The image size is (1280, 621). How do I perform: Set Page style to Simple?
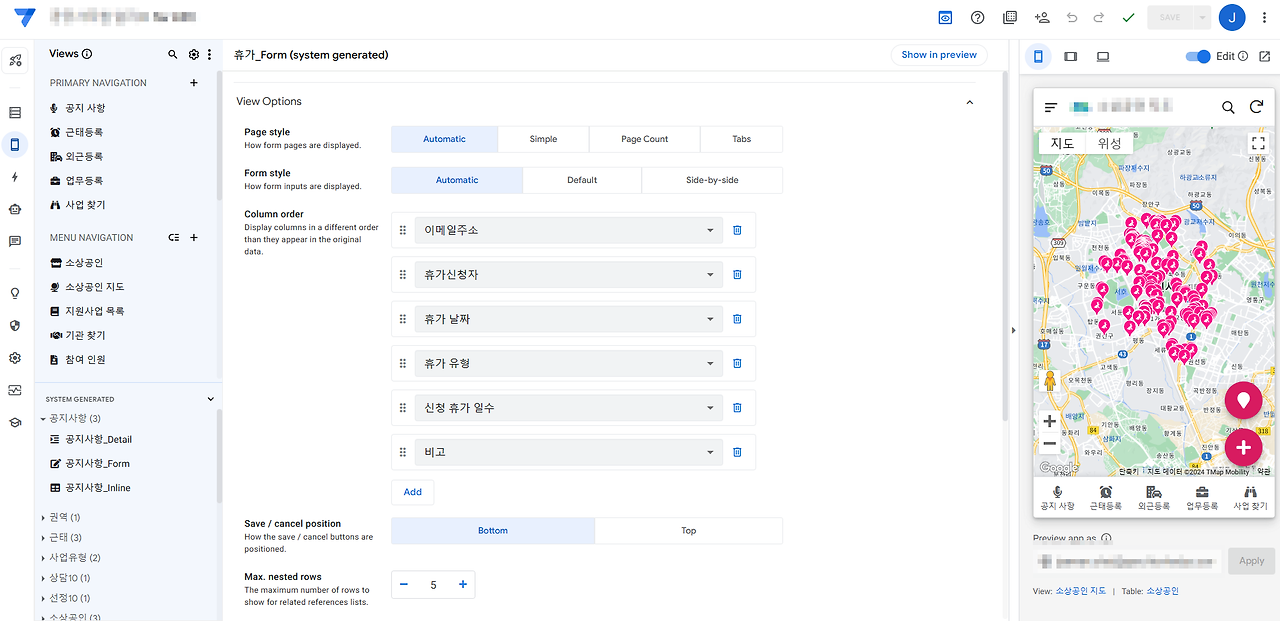click(x=543, y=139)
